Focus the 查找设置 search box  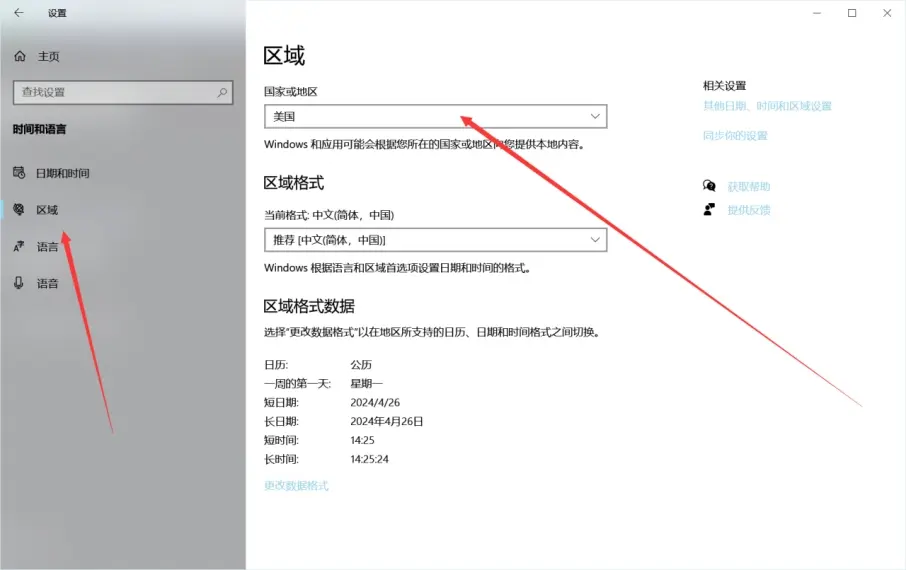point(123,92)
